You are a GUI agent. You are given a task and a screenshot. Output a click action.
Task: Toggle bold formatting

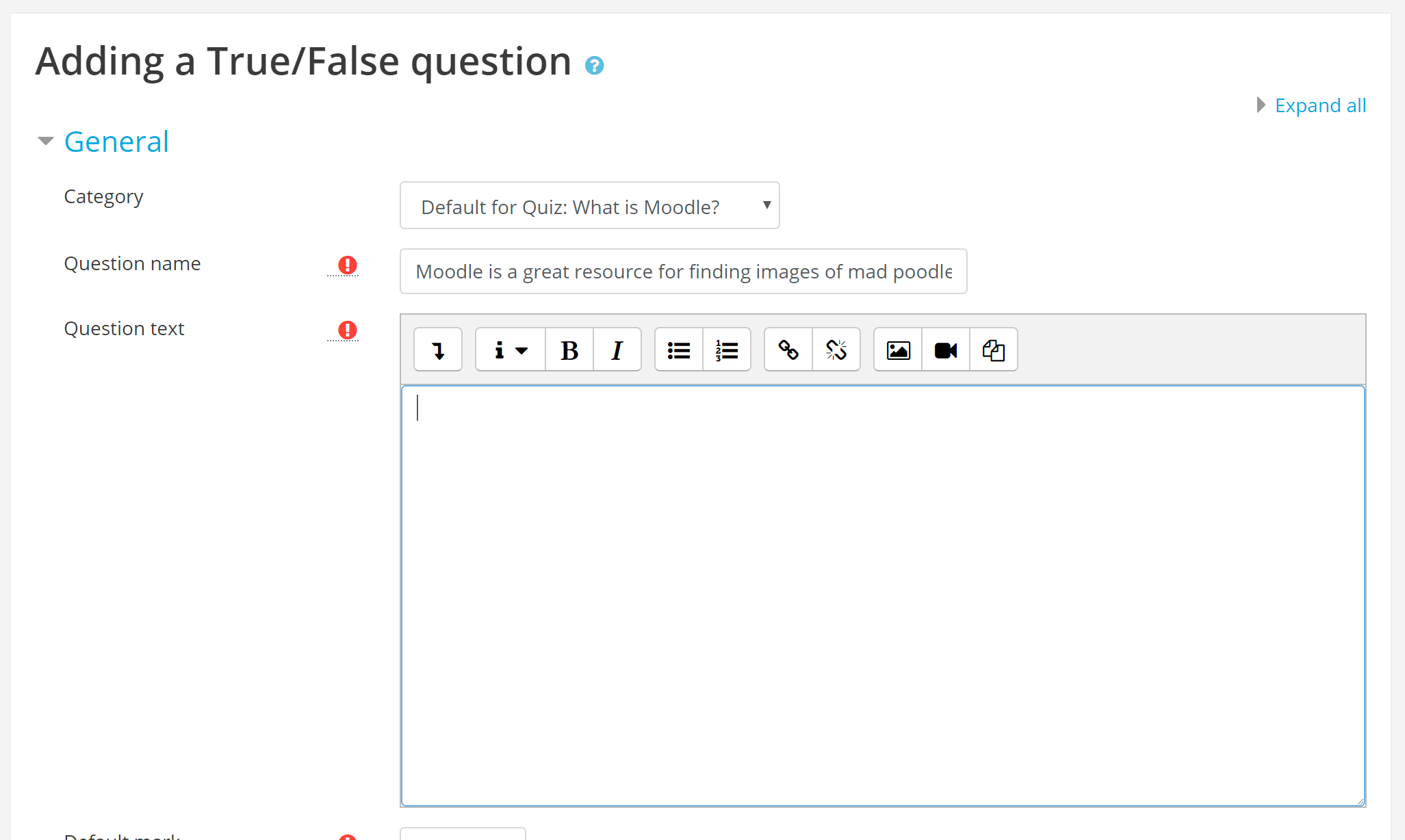569,350
